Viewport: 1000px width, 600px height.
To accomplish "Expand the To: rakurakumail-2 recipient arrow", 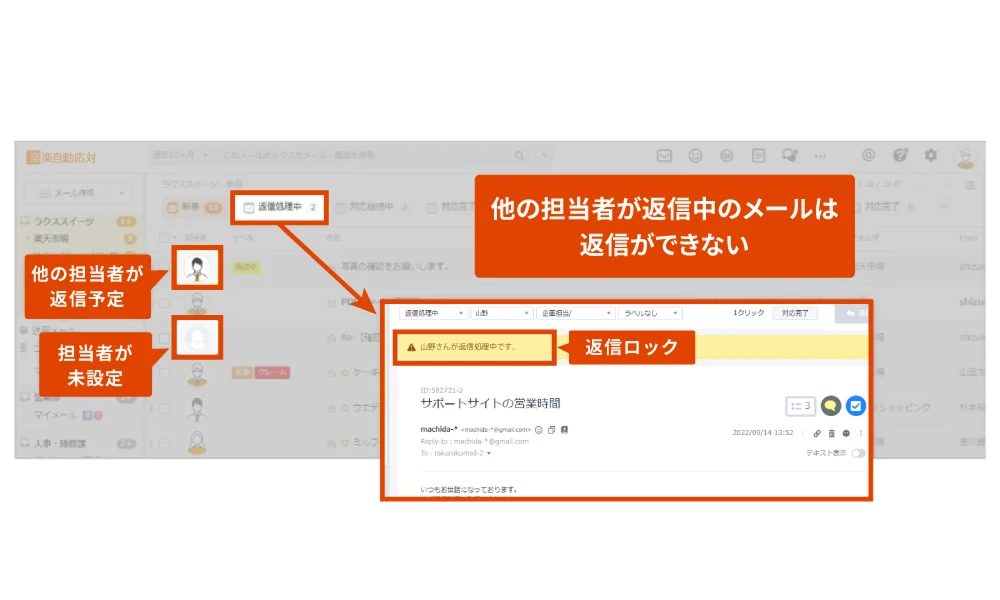I will [489, 453].
